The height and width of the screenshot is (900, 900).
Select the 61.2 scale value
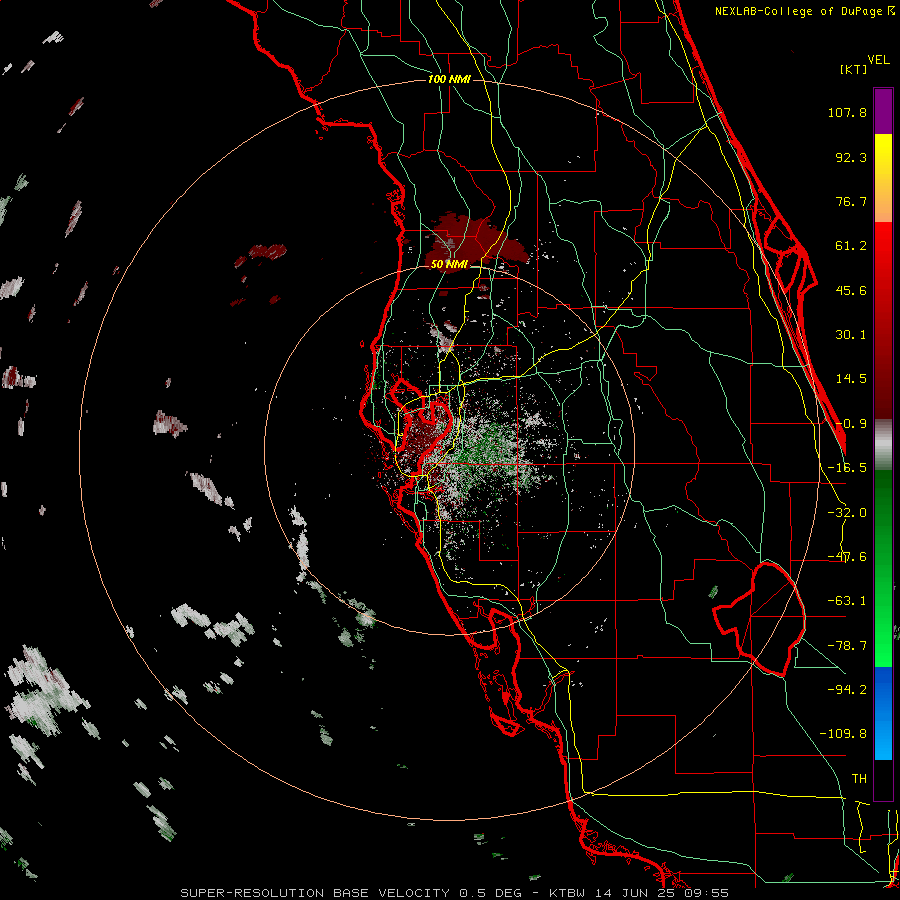pyautogui.click(x=851, y=246)
